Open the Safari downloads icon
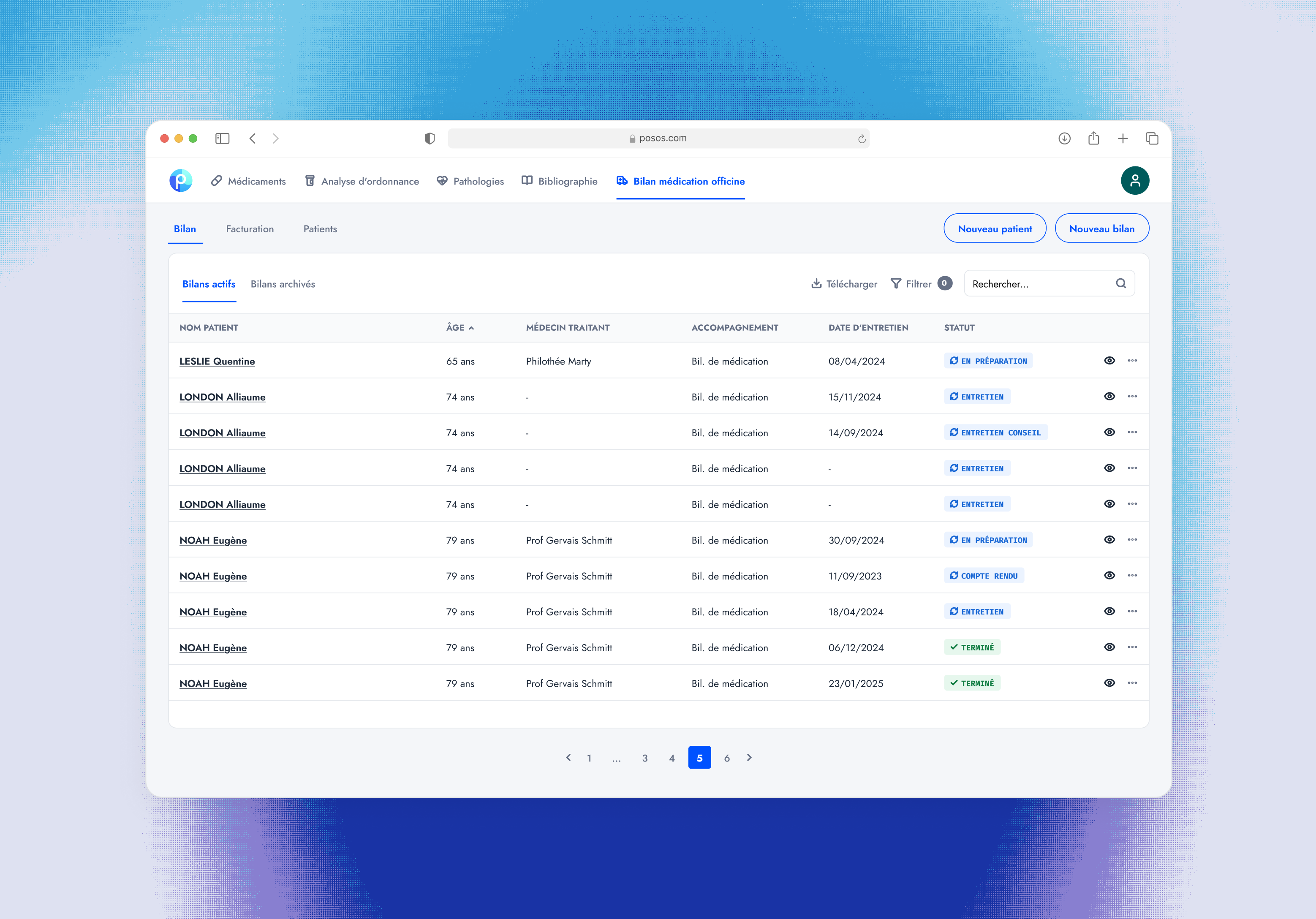 pos(1064,138)
